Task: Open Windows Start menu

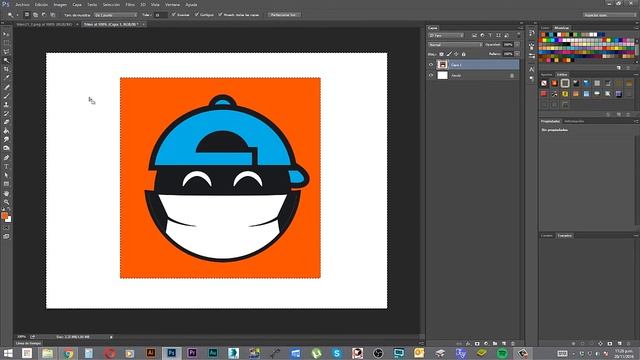Action: pos(8,353)
